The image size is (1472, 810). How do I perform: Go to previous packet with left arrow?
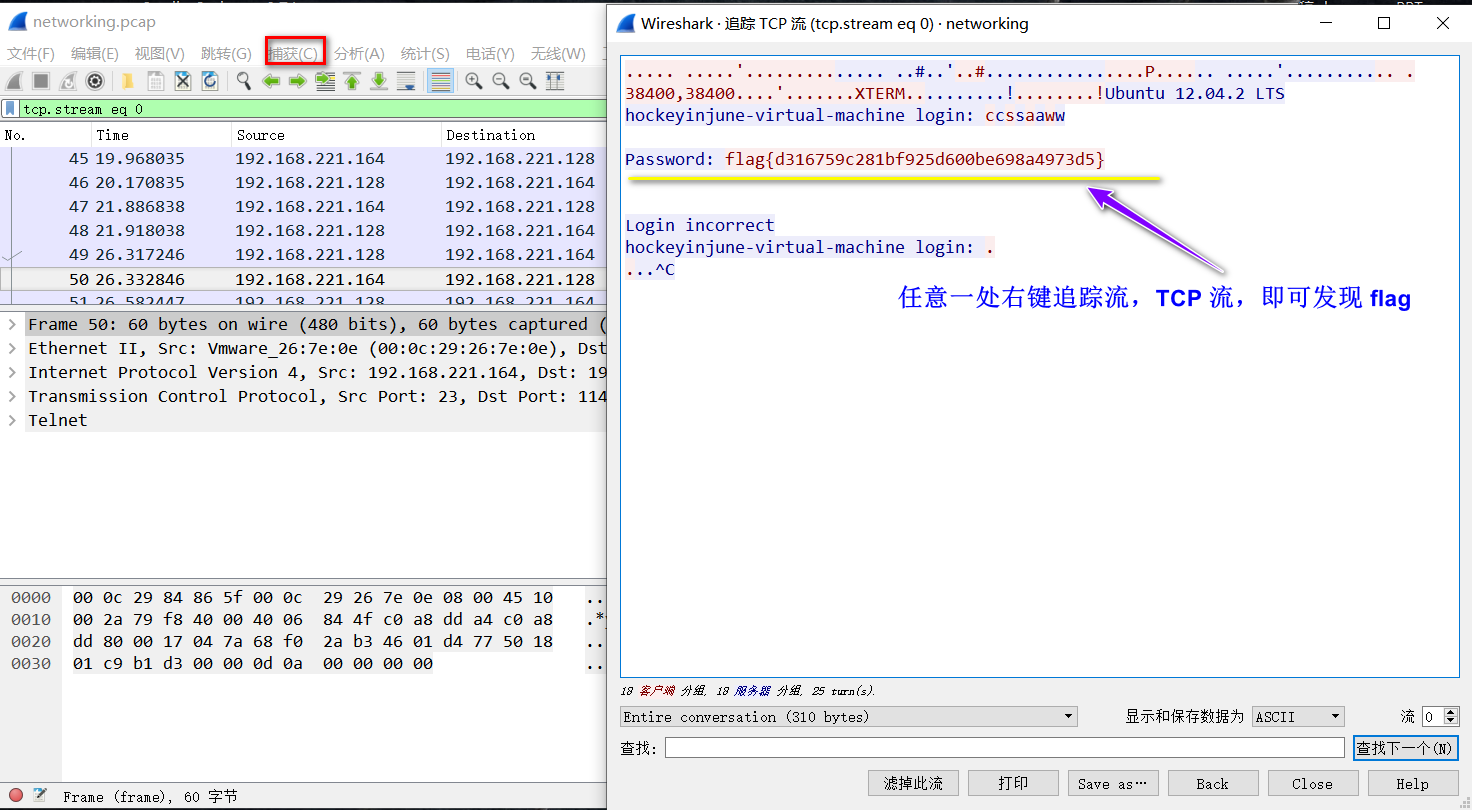click(x=271, y=81)
